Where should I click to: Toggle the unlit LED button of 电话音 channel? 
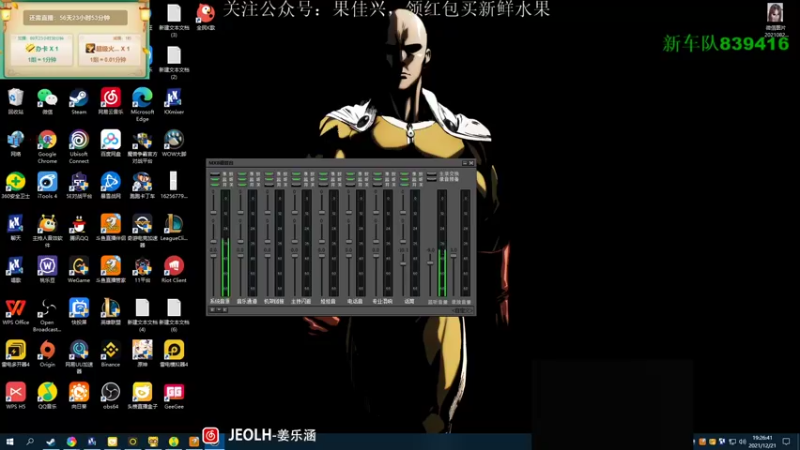350,185
